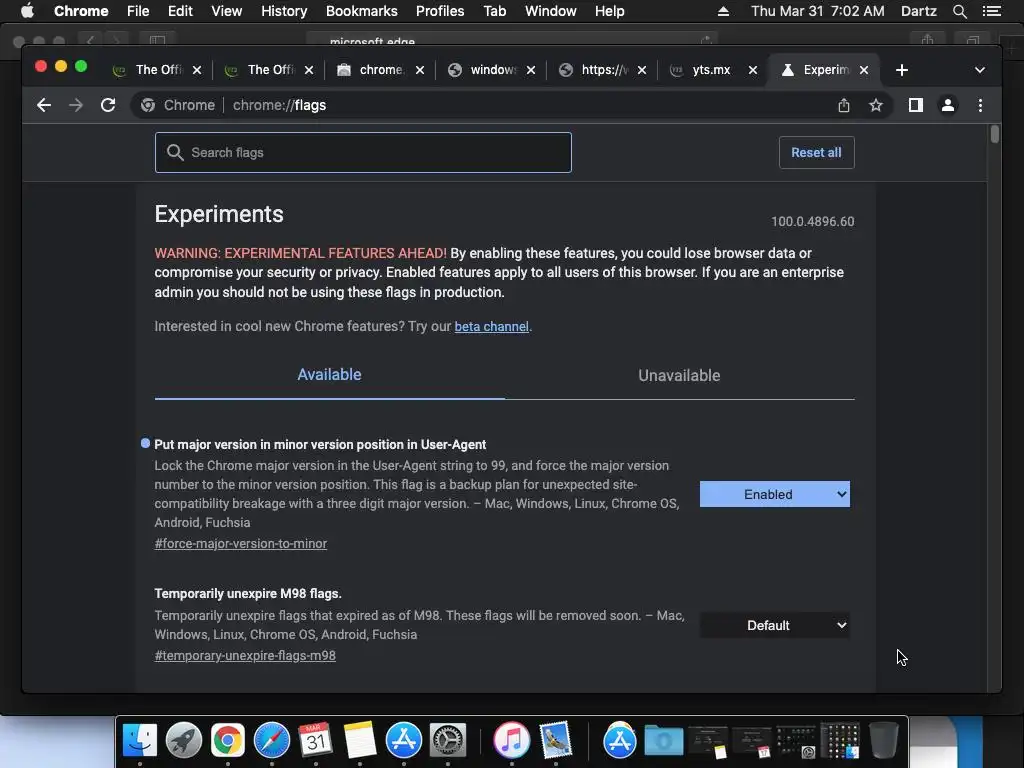
Task: Click the Spotlight search icon
Action: [959, 11]
